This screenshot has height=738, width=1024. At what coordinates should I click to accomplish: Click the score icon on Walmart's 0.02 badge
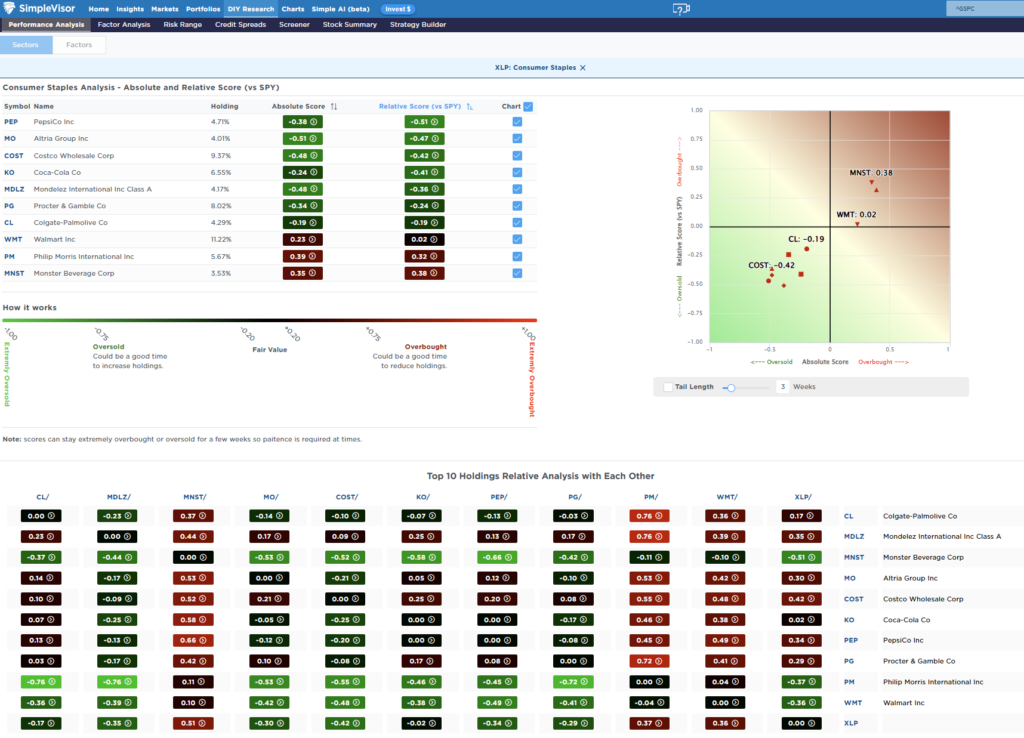pyautogui.click(x=434, y=240)
